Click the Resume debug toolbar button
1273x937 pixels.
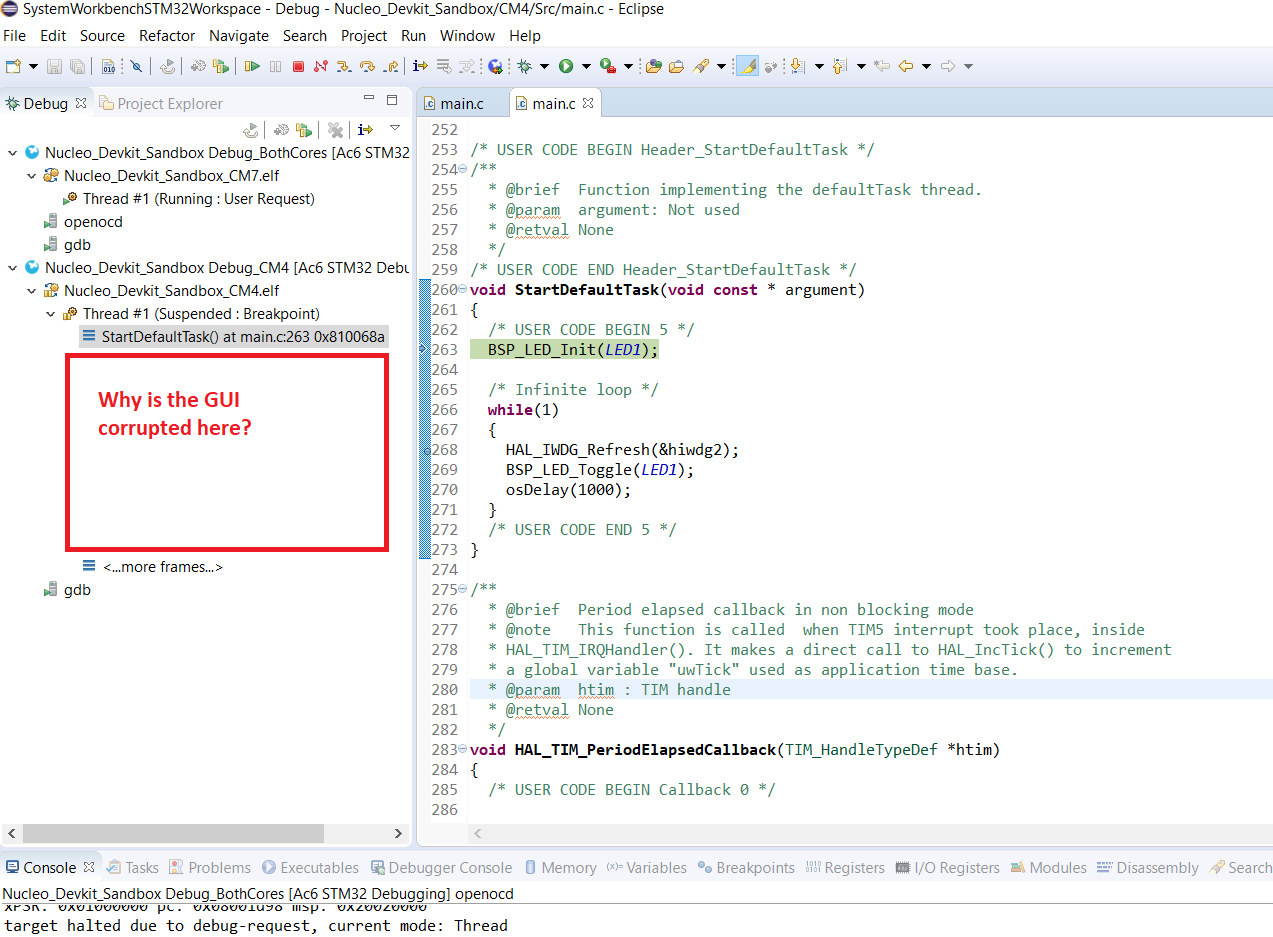tap(252, 66)
